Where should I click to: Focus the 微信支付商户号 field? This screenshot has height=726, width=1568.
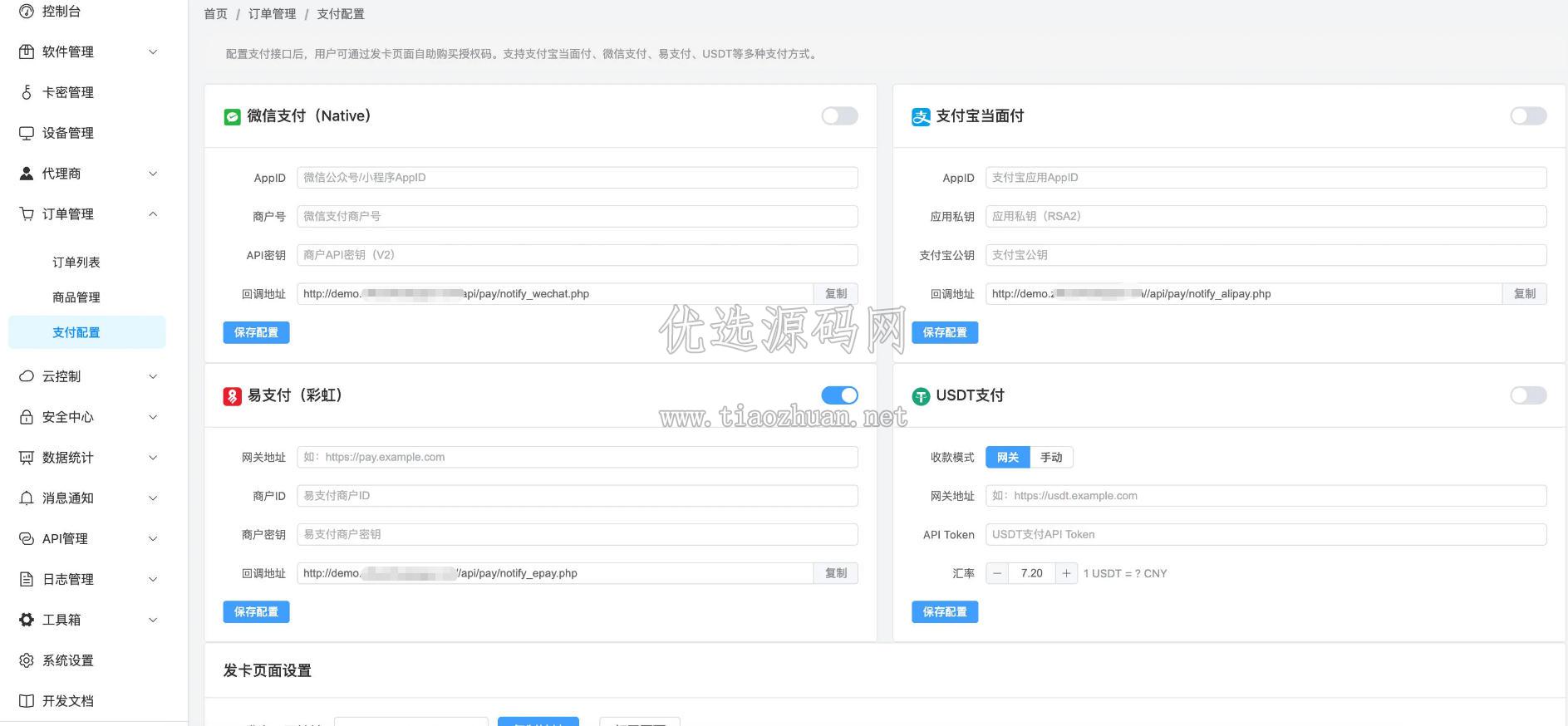[x=578, y=216]
